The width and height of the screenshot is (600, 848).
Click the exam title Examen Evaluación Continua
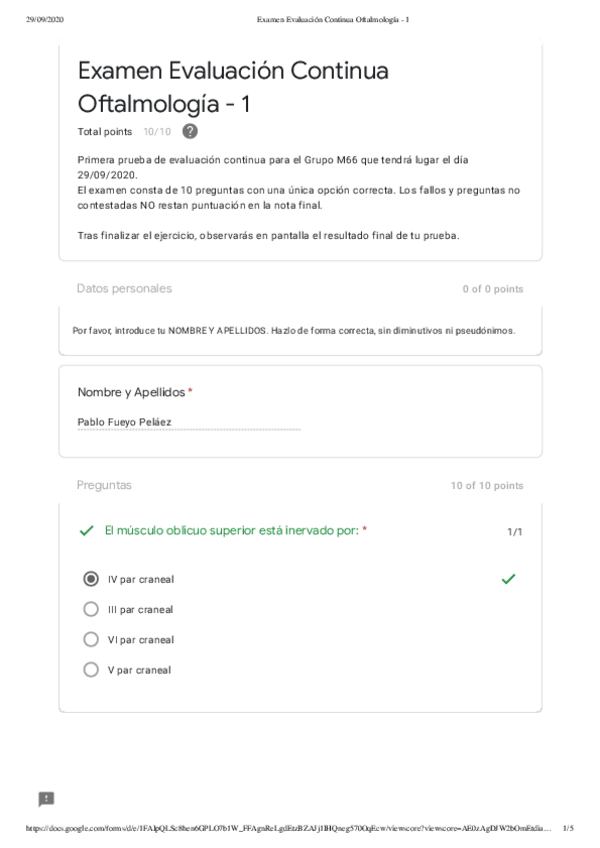(233, 70)
